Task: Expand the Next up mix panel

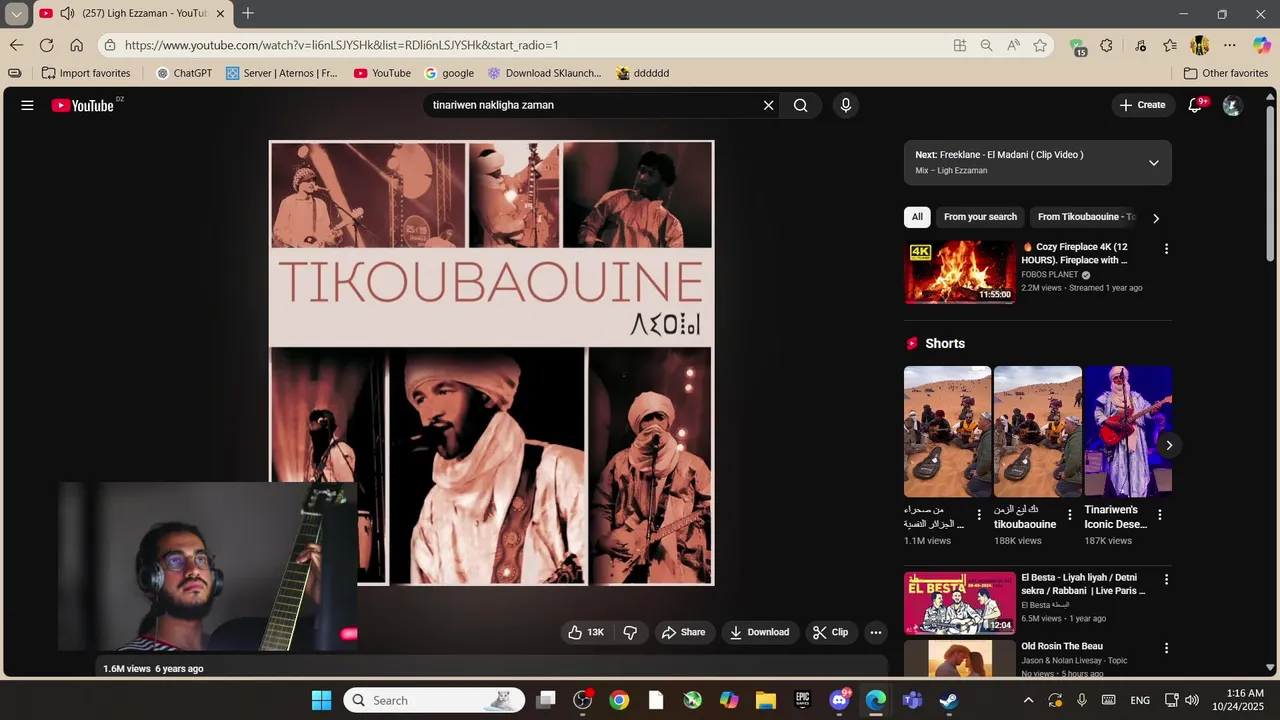Action: coord(1153,163)
